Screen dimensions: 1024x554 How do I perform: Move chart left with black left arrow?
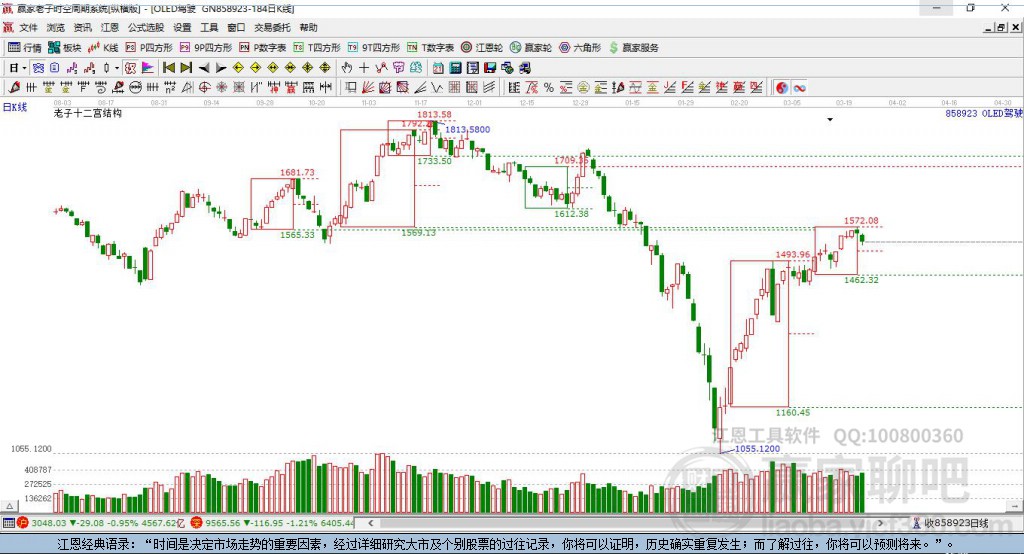tap(204, 67)
